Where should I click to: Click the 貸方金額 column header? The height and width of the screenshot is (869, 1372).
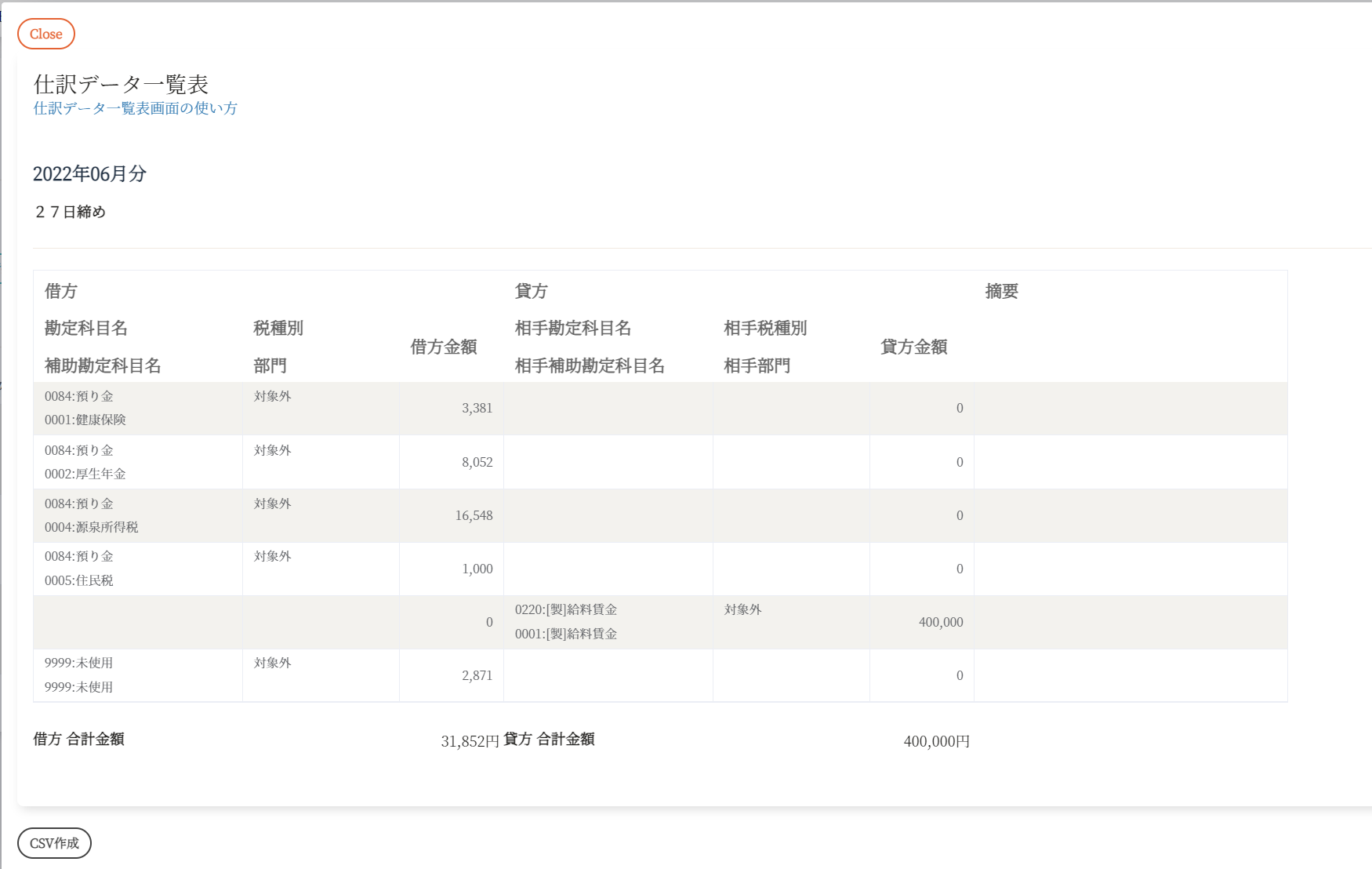tap(913, 347)
